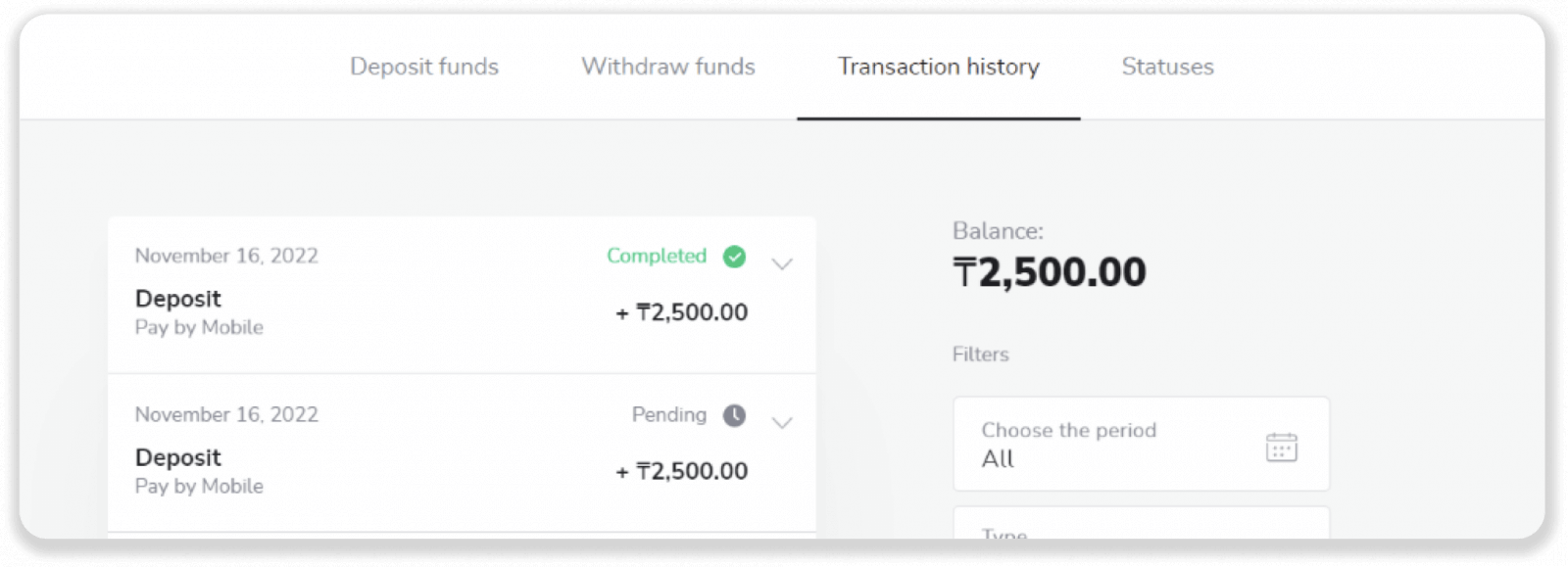Screen dimensions: 1568x567
Task: Switch to the Withdraw funds tab
Action: coord(668,67)
